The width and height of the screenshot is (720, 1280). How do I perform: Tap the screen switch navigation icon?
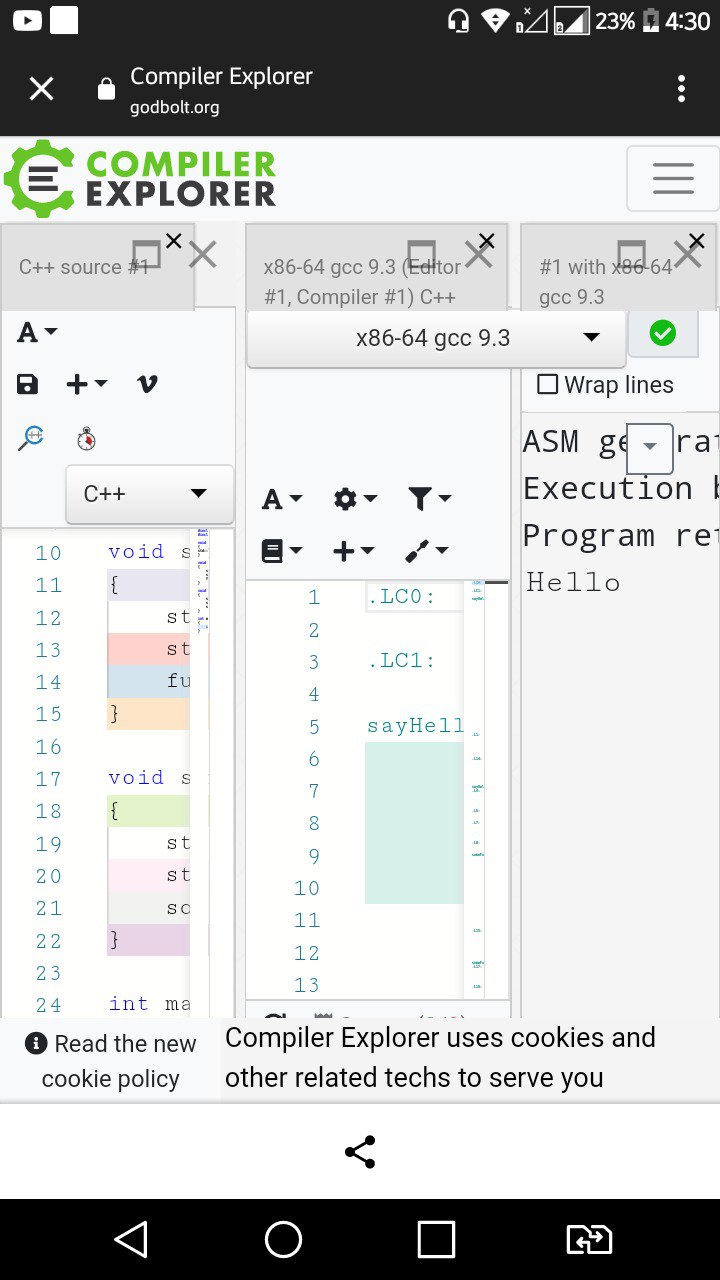click(x=589, y=1240)
